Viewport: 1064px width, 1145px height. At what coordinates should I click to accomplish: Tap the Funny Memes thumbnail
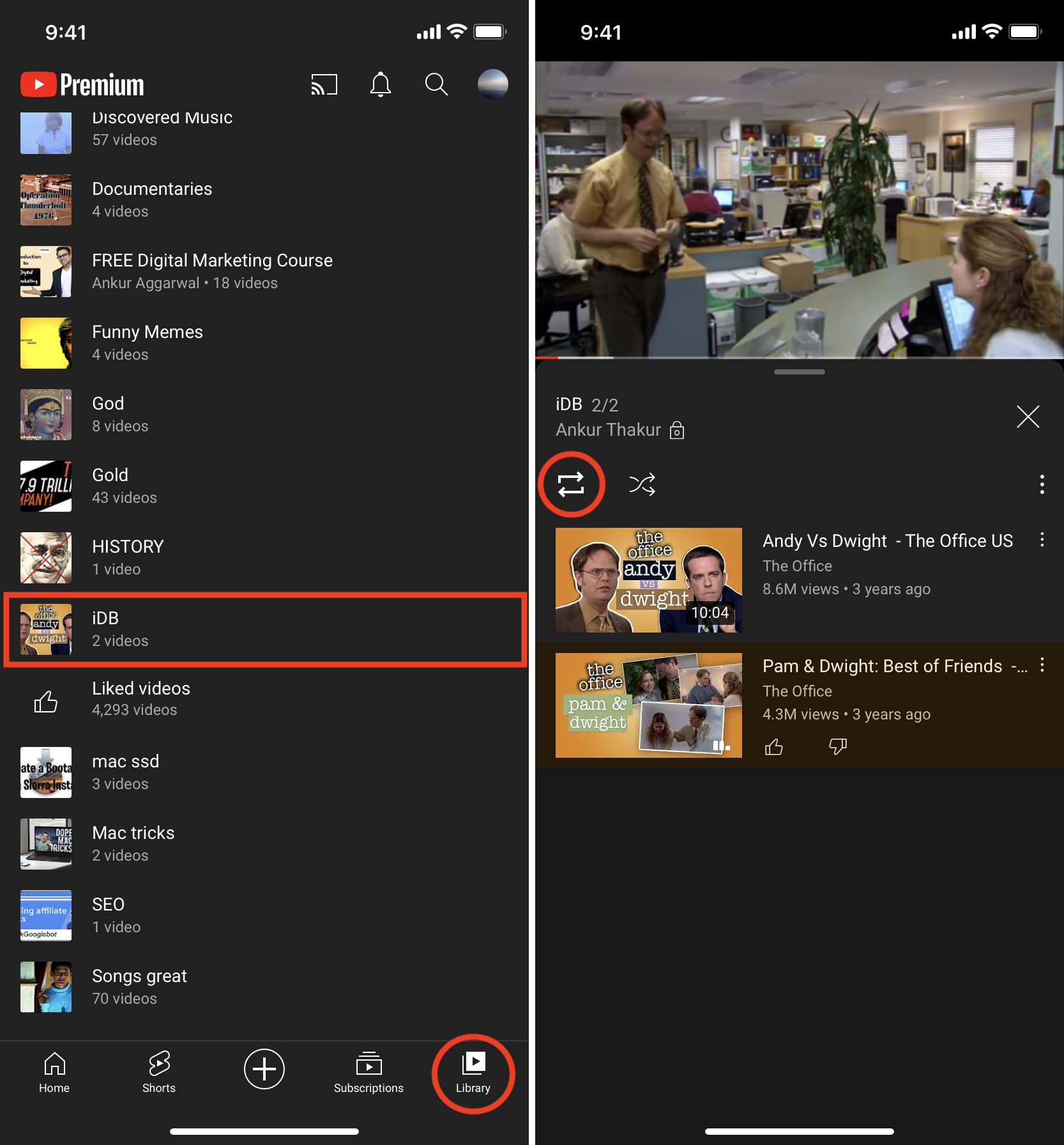pos(46,343)
